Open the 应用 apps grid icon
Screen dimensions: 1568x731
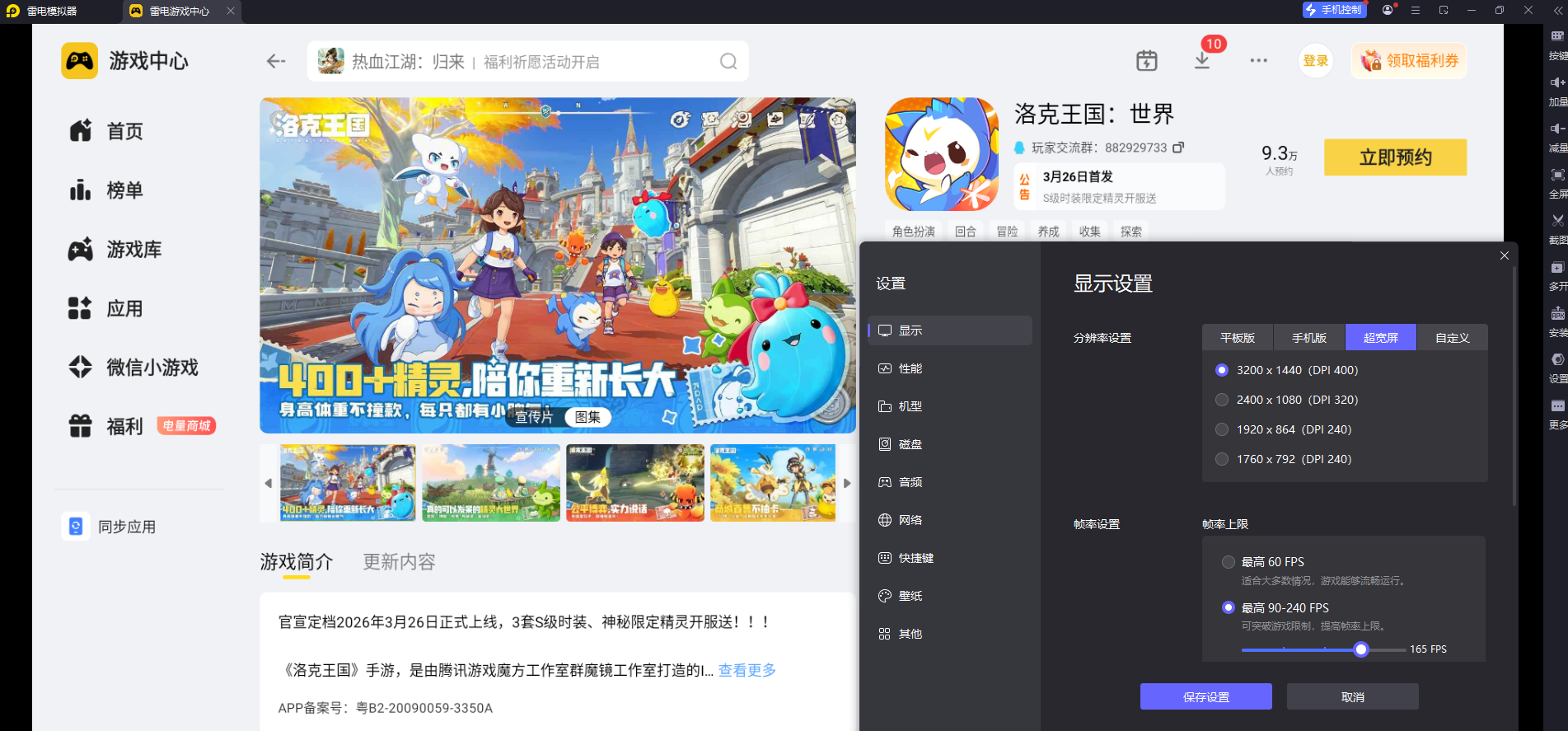click(81, 308)
